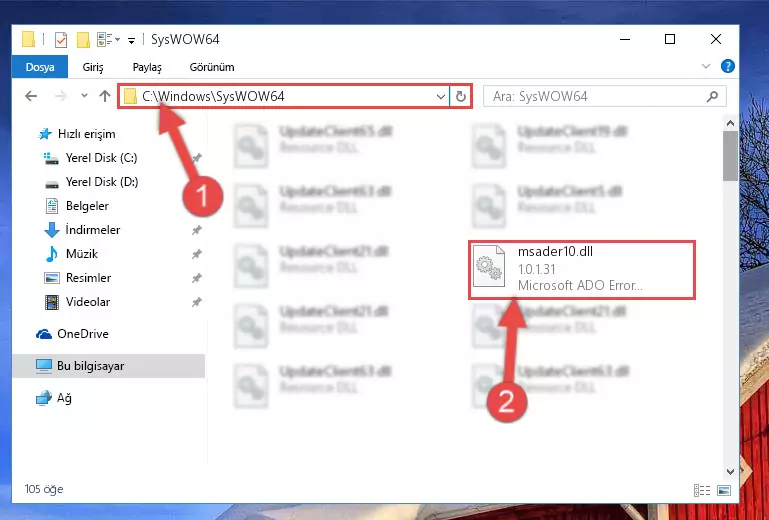Refresh the SysWOW64 folder view

coord(461,97)
